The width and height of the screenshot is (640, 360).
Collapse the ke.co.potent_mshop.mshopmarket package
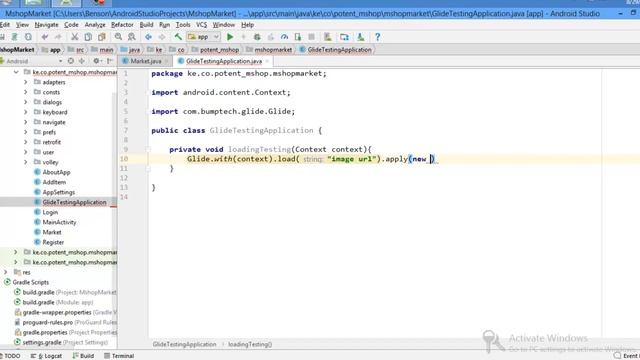click(x=16, y=72)
